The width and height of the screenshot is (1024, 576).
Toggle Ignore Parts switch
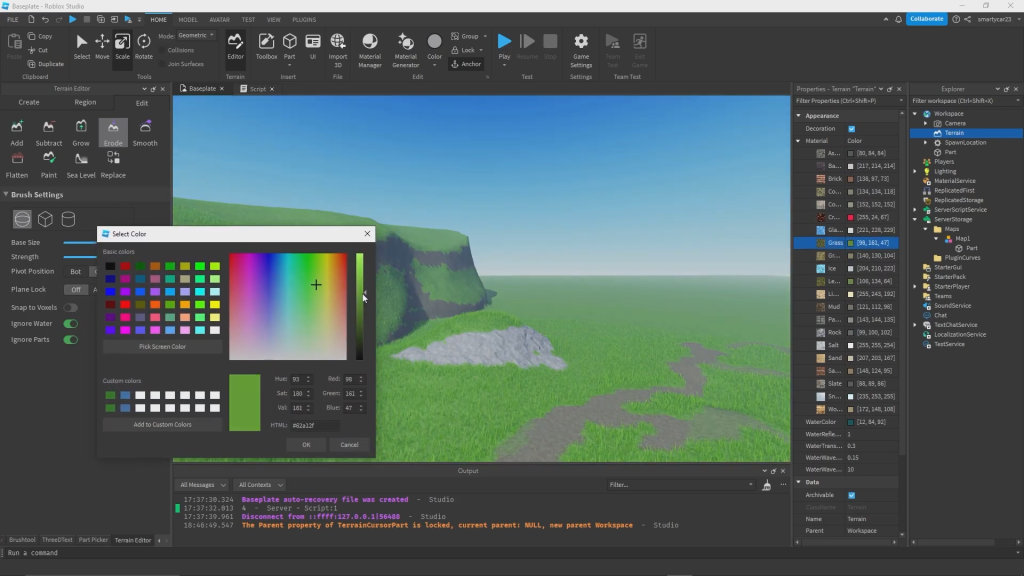[x=71, y=340]
